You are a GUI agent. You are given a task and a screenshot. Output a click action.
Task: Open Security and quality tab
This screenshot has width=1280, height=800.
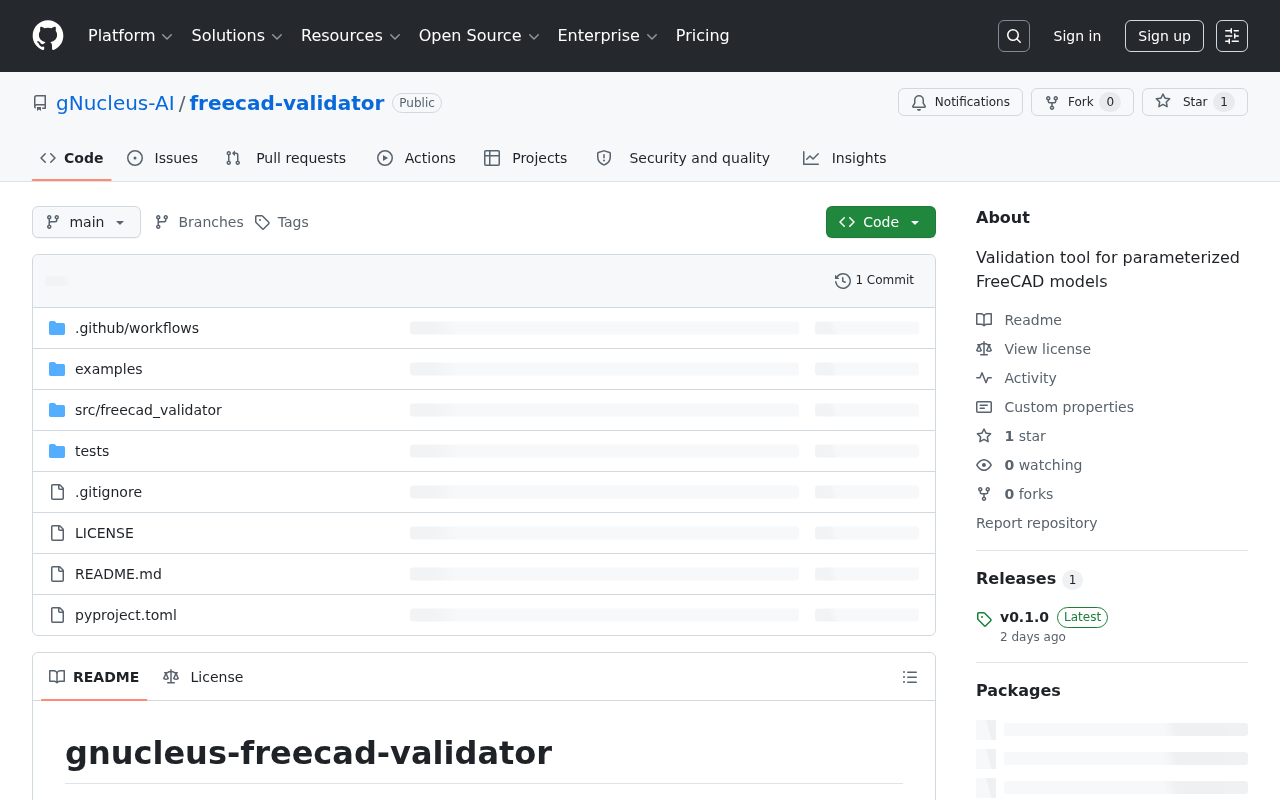683,158
